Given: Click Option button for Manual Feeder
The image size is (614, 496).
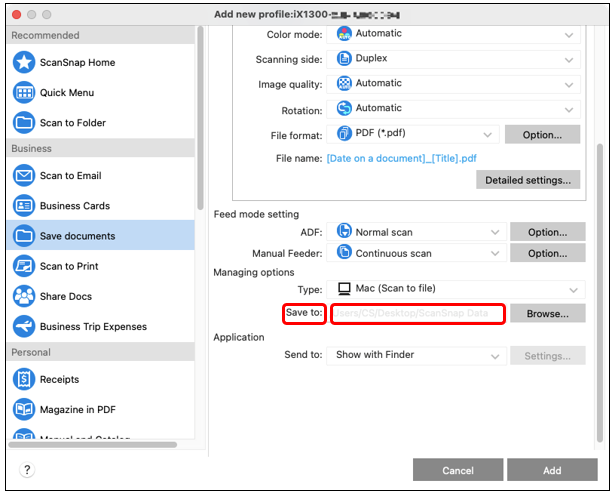Looking at the screenshot, I should (547, 253).
